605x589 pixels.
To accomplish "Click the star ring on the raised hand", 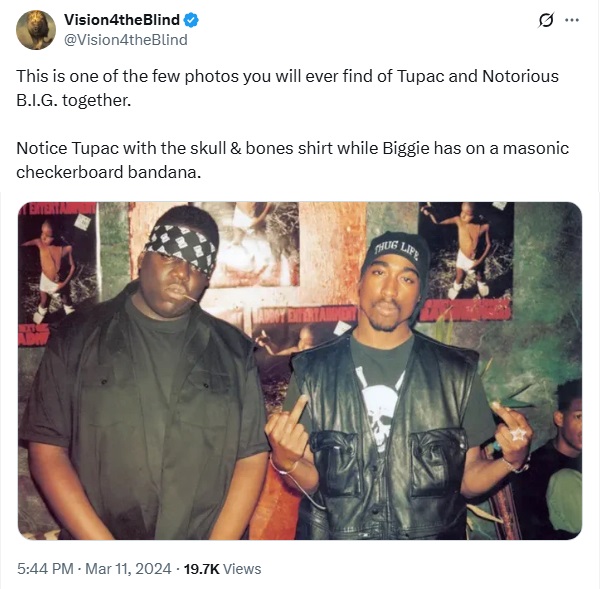I will (x=517, y=435).
